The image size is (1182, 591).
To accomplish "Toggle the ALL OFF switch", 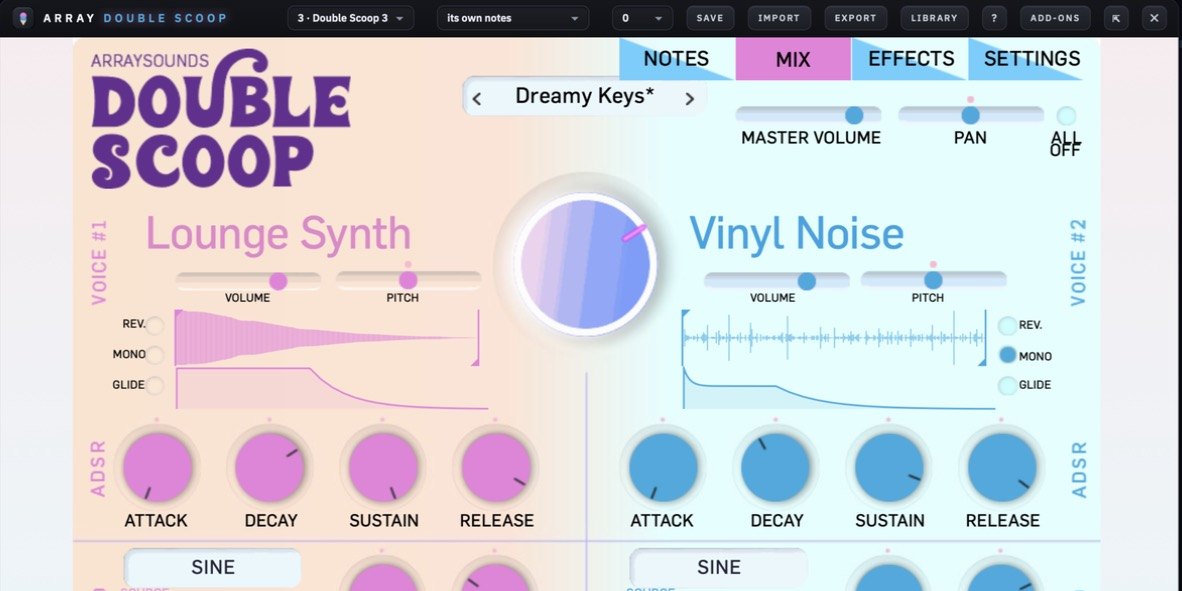I will [1066, 115].
